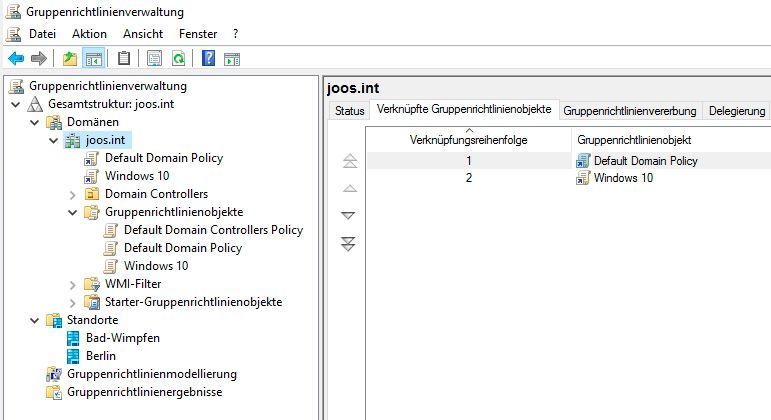Click the clipboard toolbar icon
The height and width of the screenshot is (420, 771).
pos(123,59)
